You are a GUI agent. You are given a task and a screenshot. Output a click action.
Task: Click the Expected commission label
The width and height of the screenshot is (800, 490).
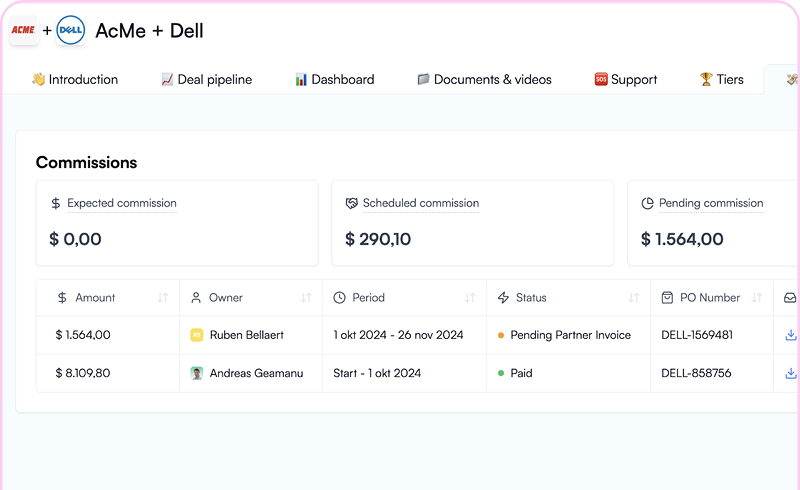pyautogui.click(x=122, y=203)
